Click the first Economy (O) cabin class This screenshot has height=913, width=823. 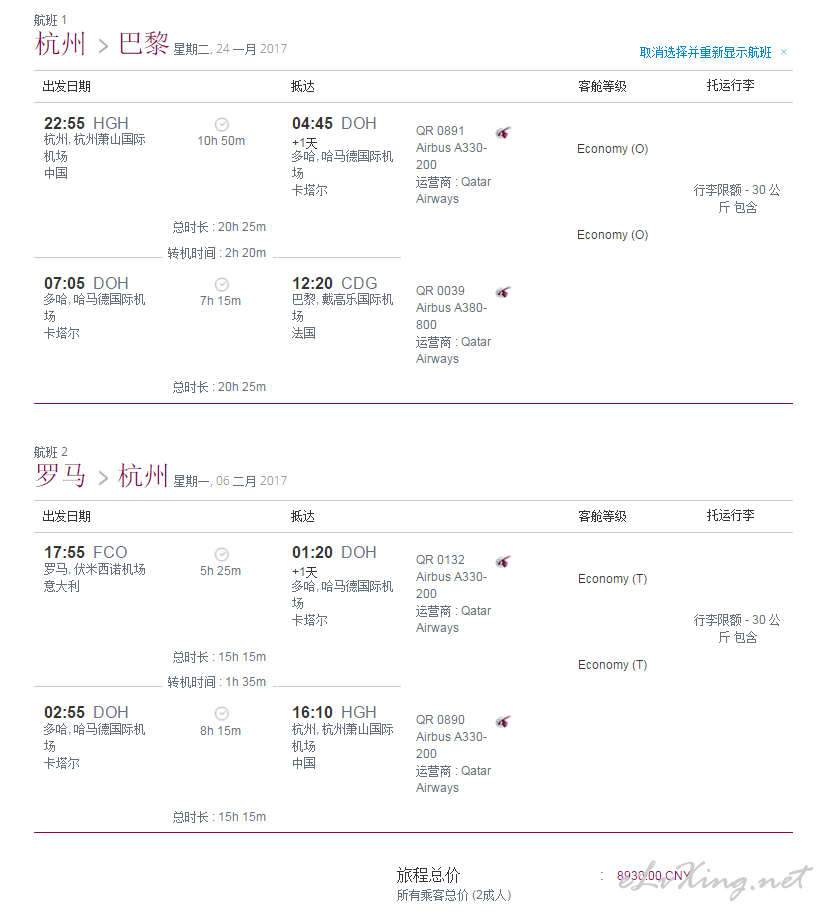coord(613,148)
